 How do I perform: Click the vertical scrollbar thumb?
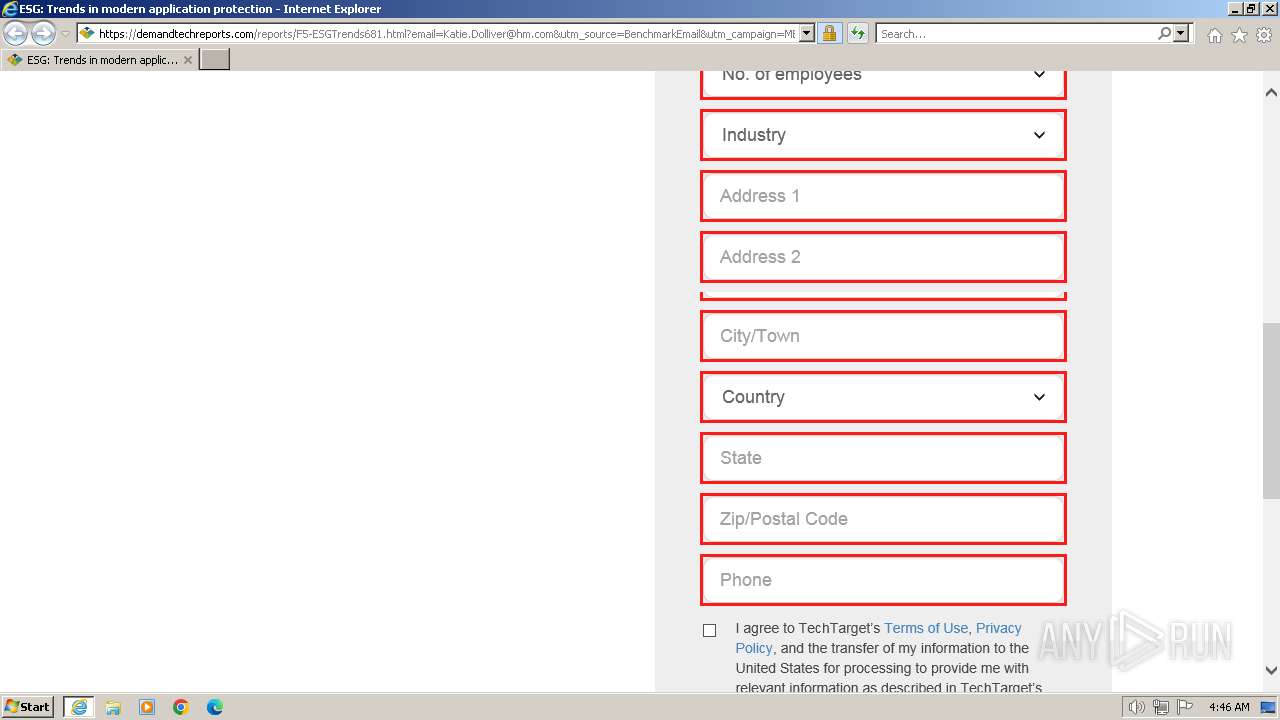pyautogui.click(x=1271, y=411)
